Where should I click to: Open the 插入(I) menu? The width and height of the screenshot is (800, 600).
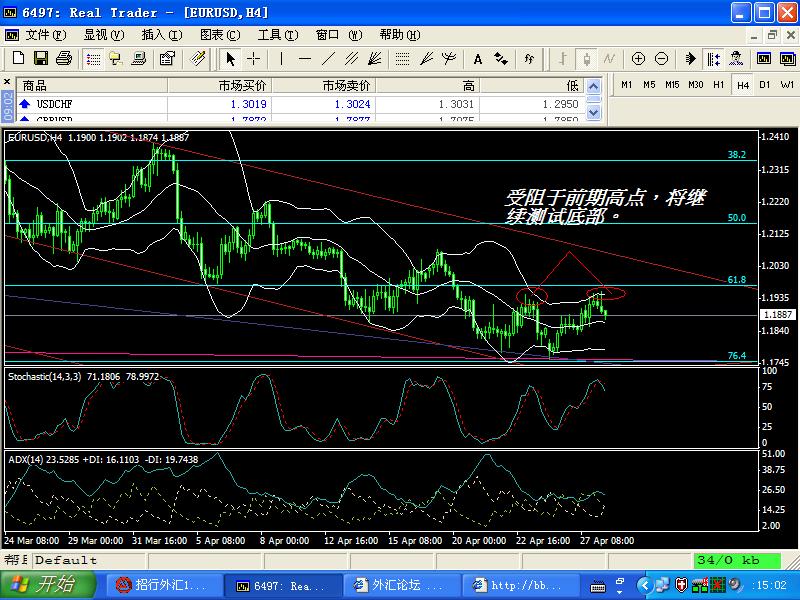tap(162, 35)
